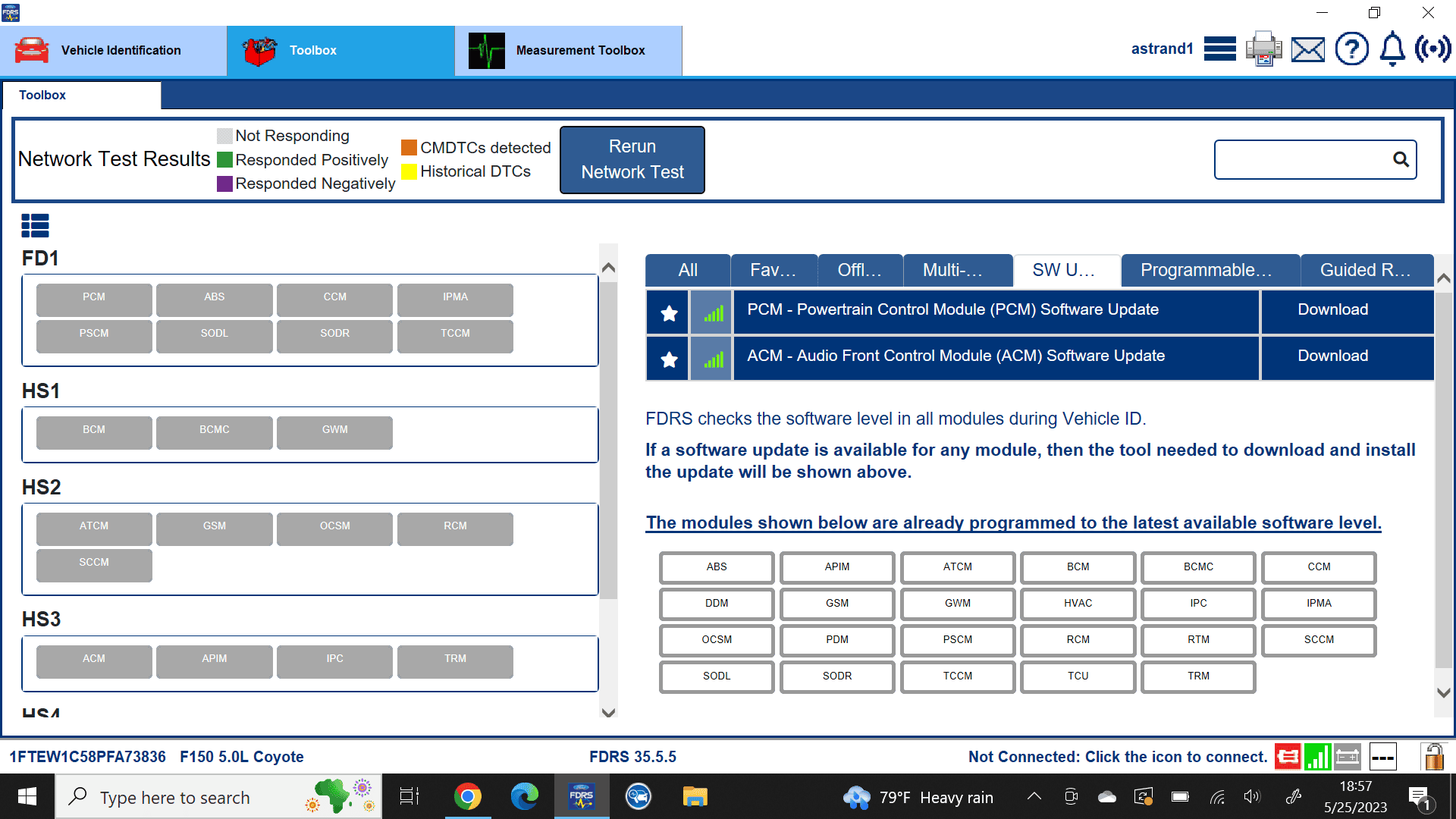Open the Windows Start menu
1456x819 pixels.
pyautogui.click(x=27, y=796)
